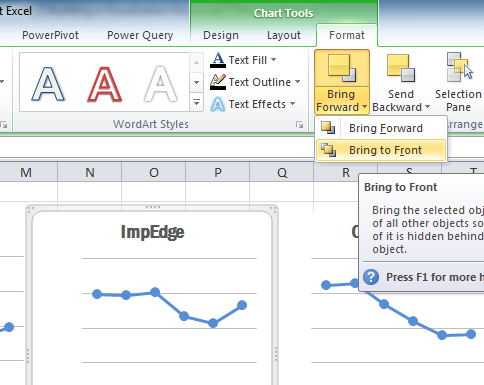Select column N header
484x385 pixels.
click(90, 172)
